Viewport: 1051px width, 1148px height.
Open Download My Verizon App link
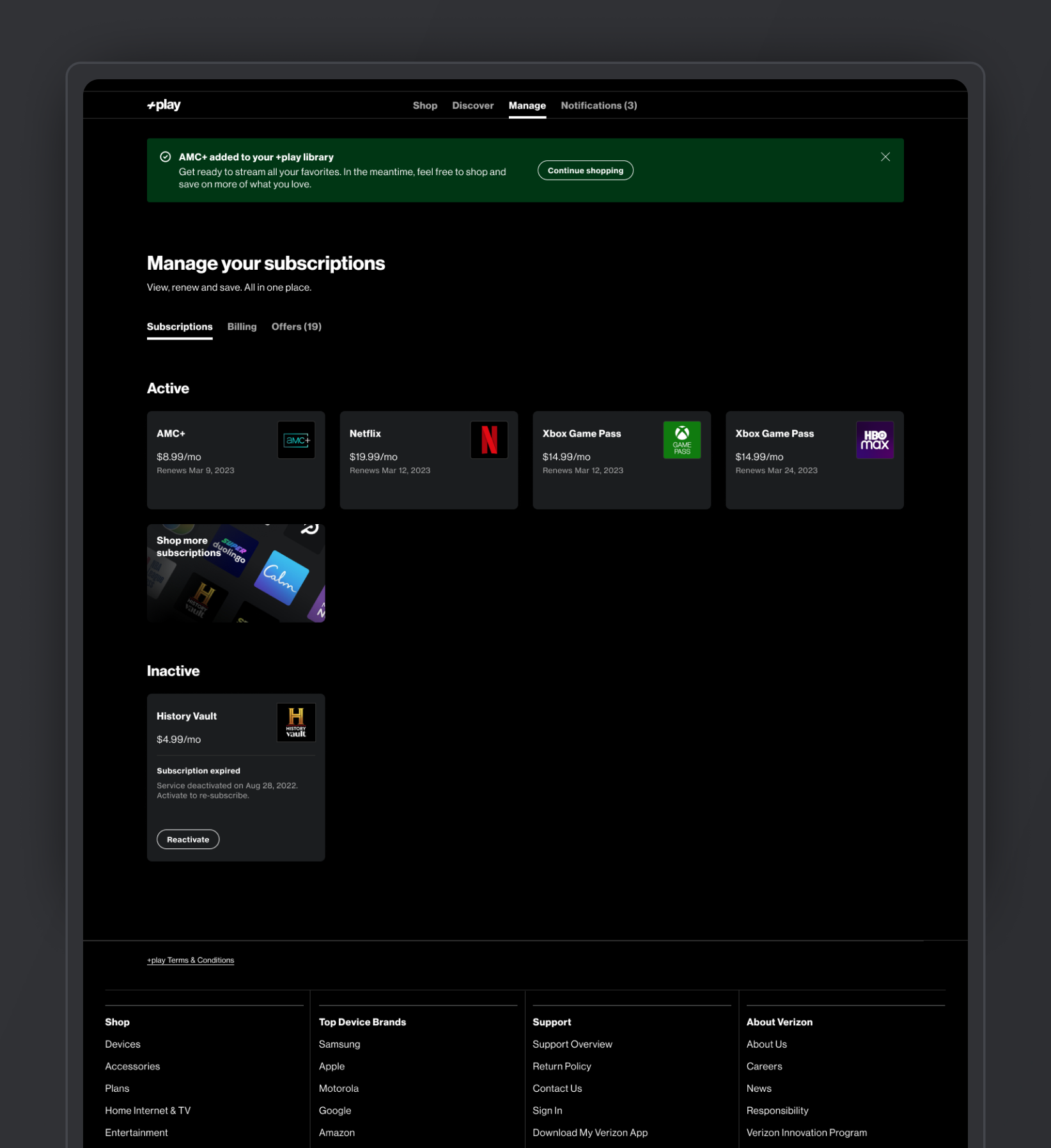[x=590, y=1133]
